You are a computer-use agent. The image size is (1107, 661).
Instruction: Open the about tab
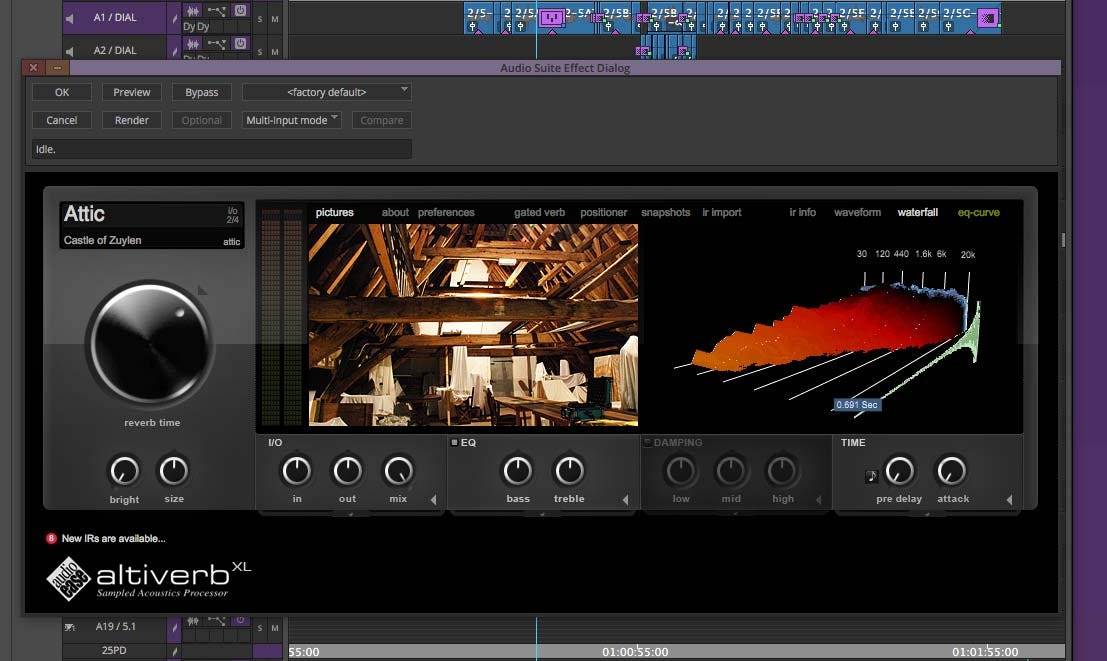point(395,213)
